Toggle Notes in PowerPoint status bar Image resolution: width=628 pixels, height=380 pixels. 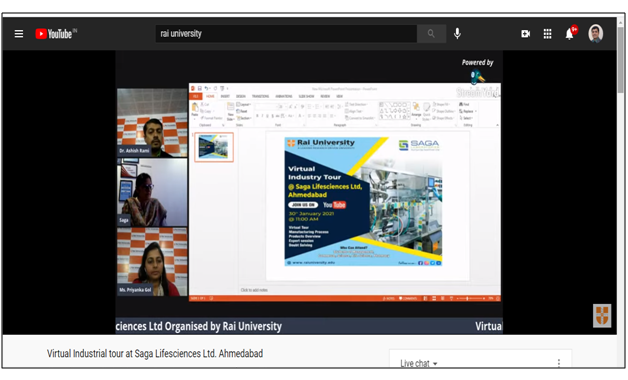pyautogui.click(x=389, y=298)
